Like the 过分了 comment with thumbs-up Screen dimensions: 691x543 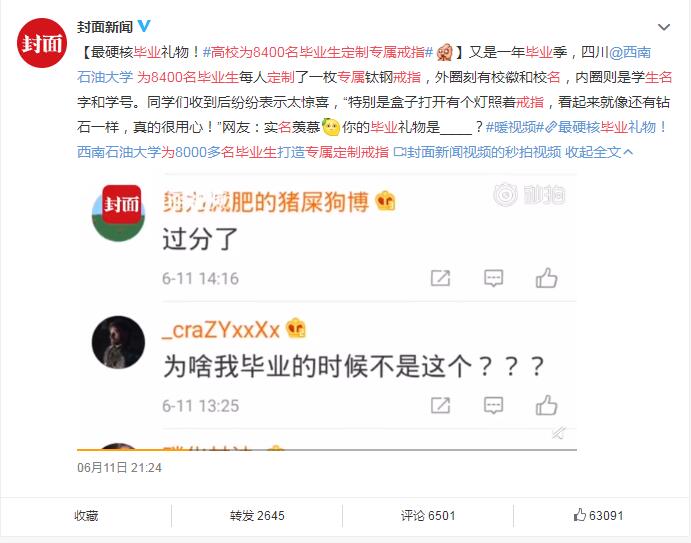click(x=546, y=278)
